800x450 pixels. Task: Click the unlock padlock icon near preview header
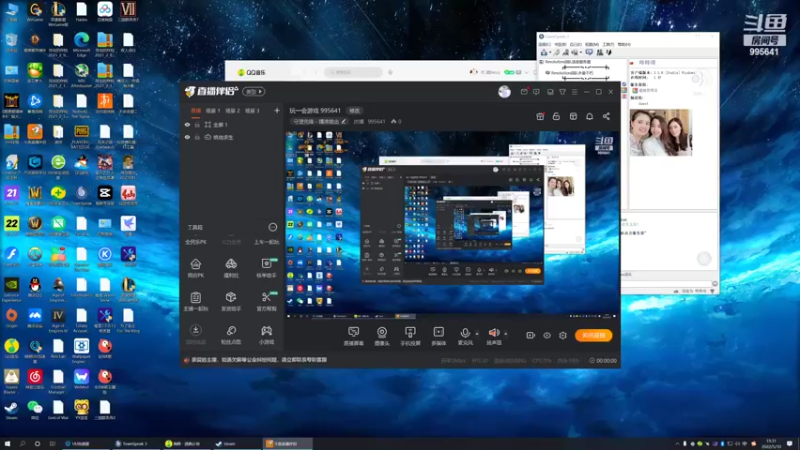pos(556,117)
